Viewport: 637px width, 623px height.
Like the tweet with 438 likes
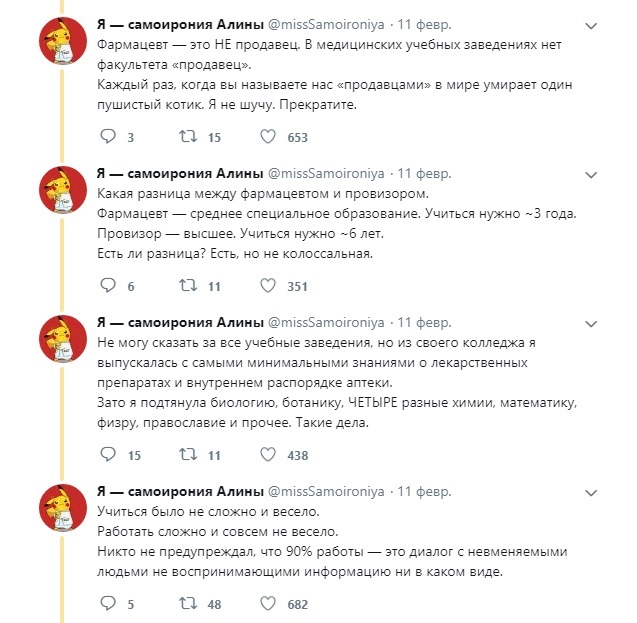coord(268,455)
